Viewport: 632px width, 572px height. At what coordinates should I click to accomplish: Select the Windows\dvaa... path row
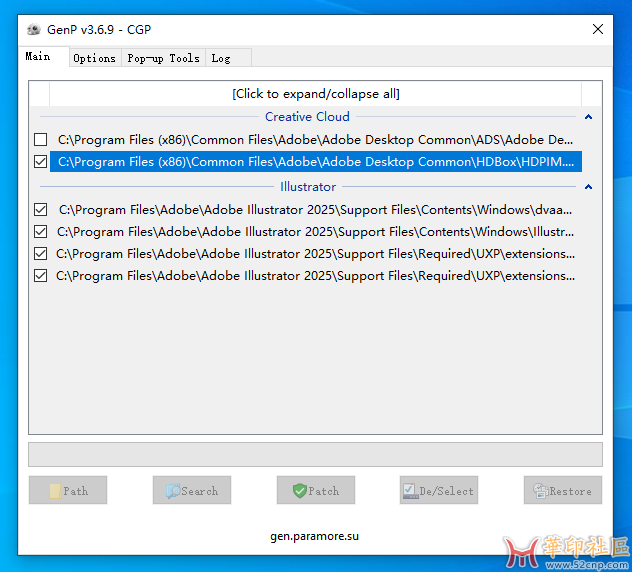(x=315, y=210)
